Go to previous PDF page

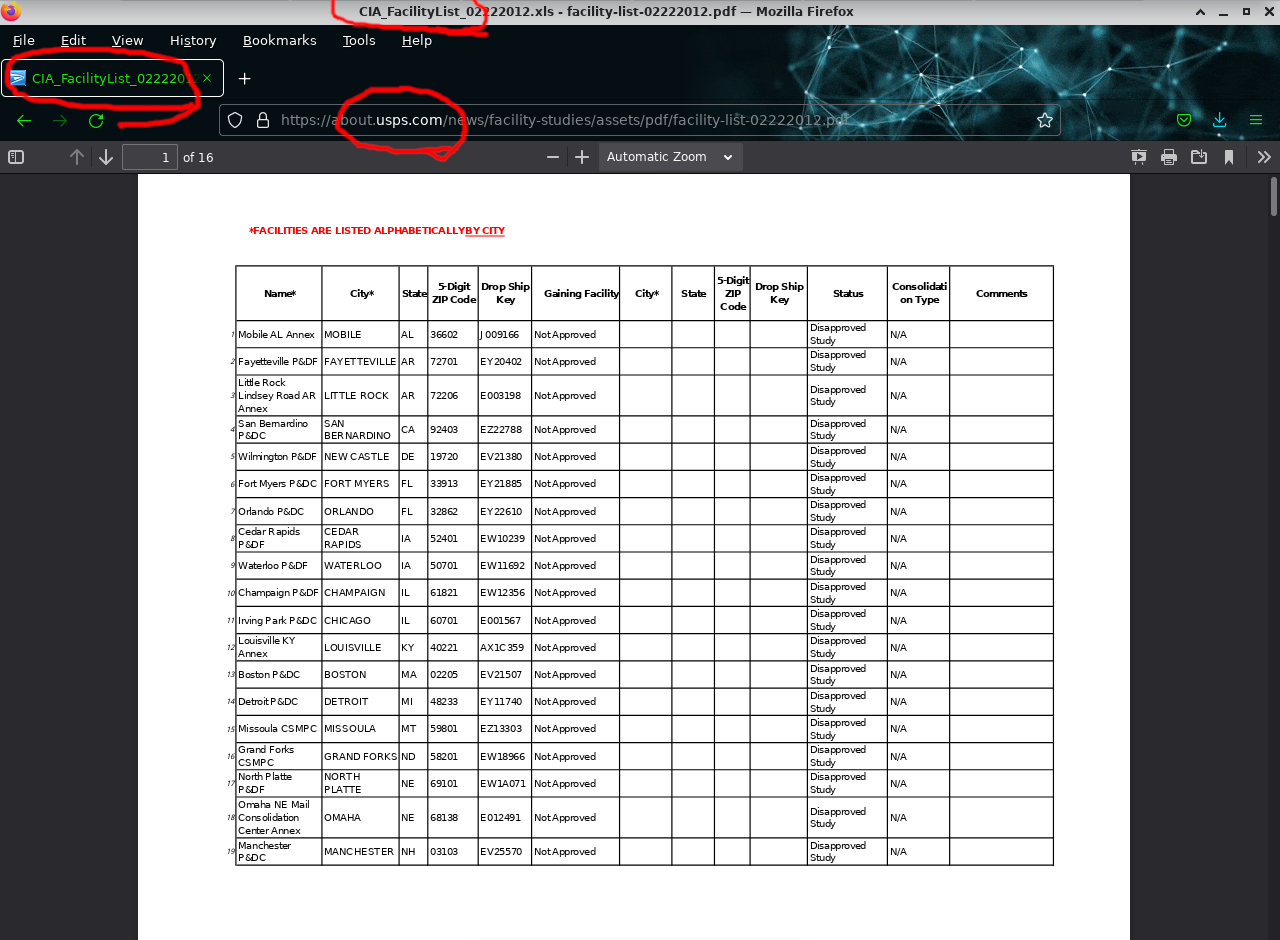tap(77, 157)
